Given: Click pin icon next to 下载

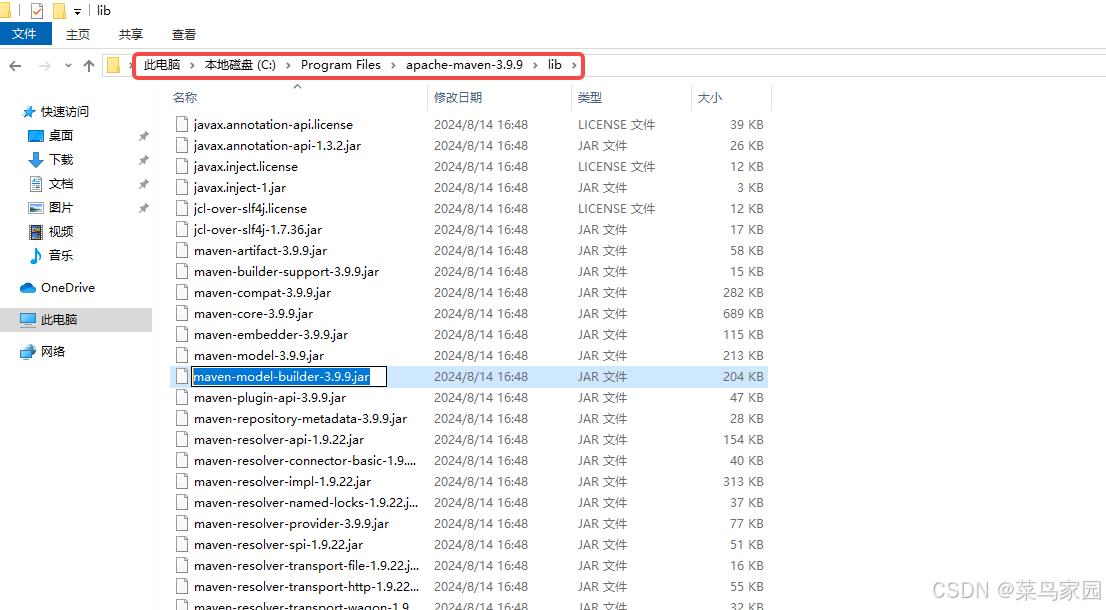Looking at the screenshot, I should coord(143,160).
